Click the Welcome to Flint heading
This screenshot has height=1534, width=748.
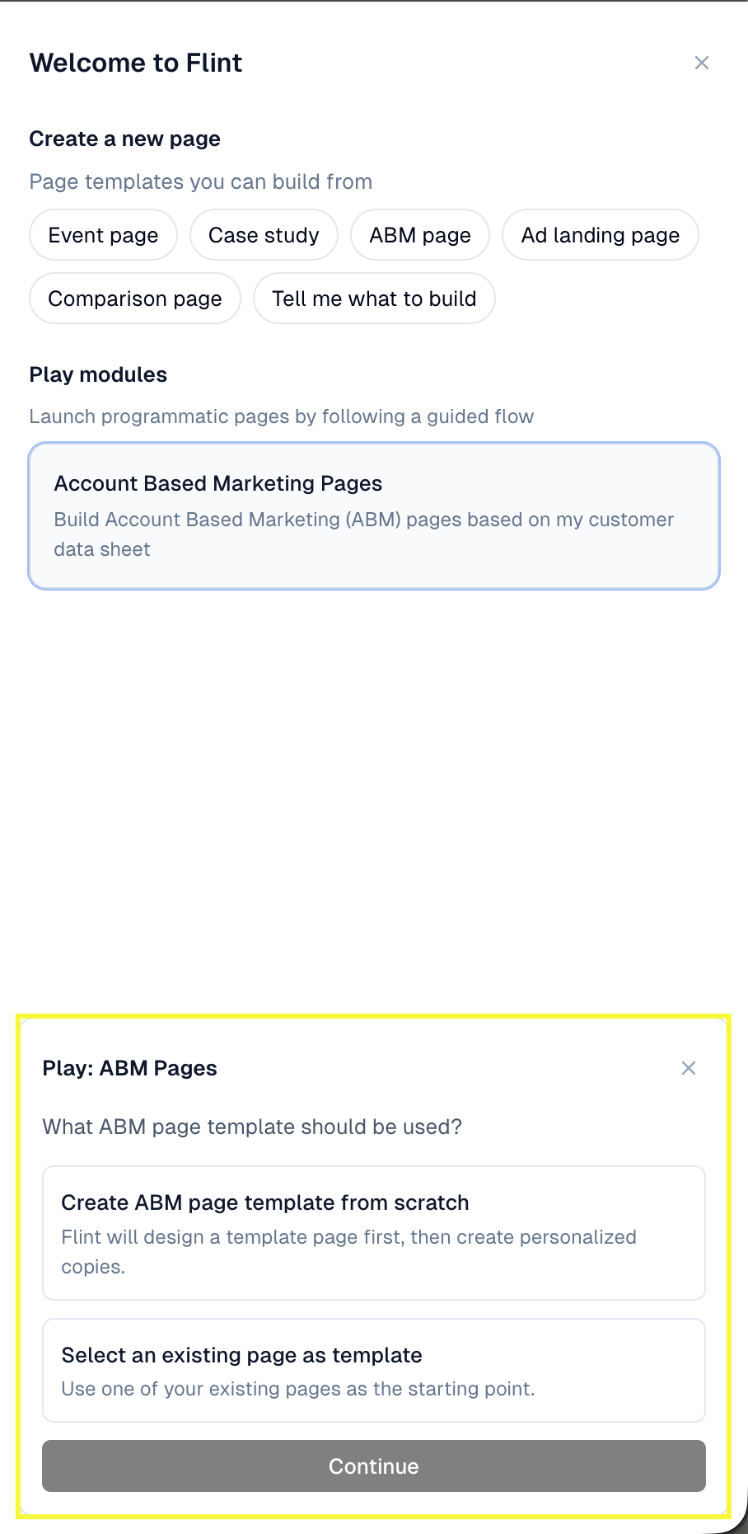136,63
